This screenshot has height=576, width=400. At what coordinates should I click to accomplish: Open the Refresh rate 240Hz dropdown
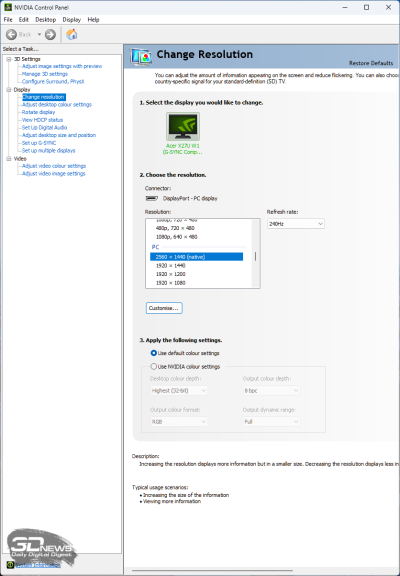pyautogui.click(x=296, y=224)
